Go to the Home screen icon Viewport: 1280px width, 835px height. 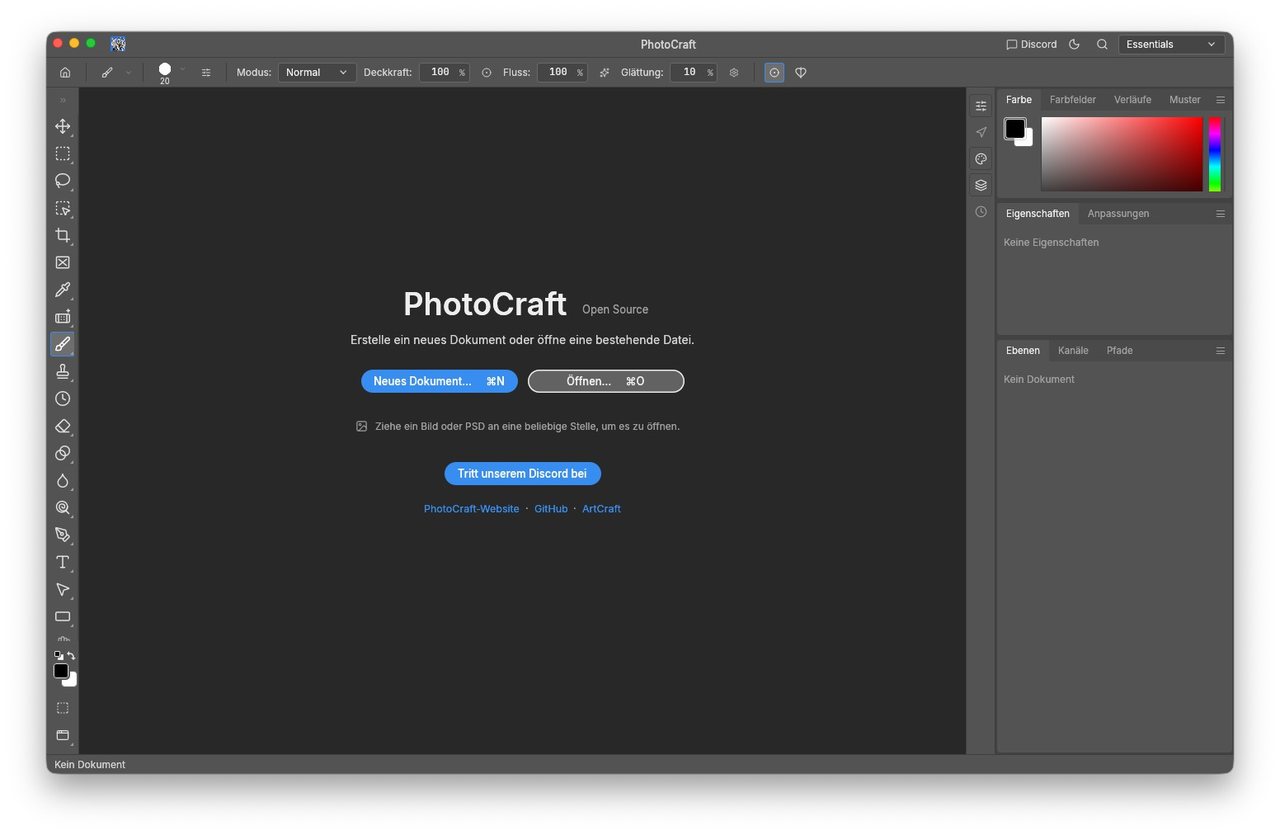(65, 72)
